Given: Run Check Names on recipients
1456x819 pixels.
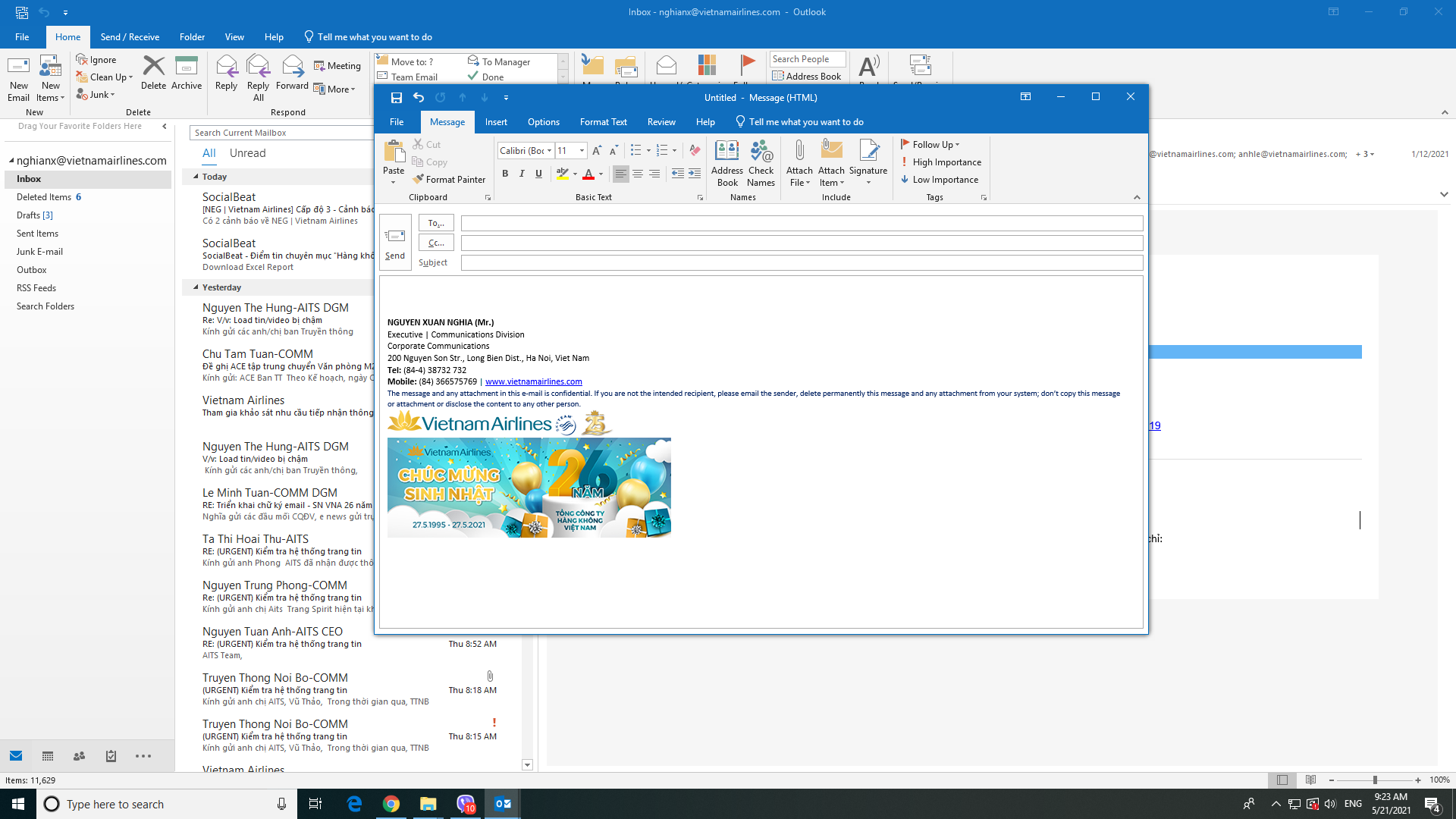Looking at the screenshot, I should pos(761,163).
